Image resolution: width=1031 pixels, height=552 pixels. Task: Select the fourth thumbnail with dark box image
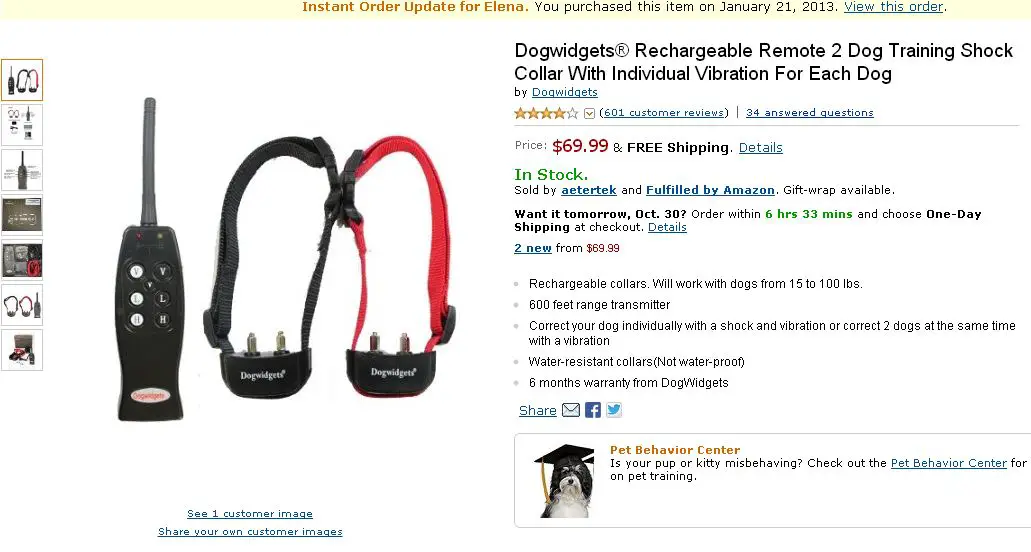22,215
